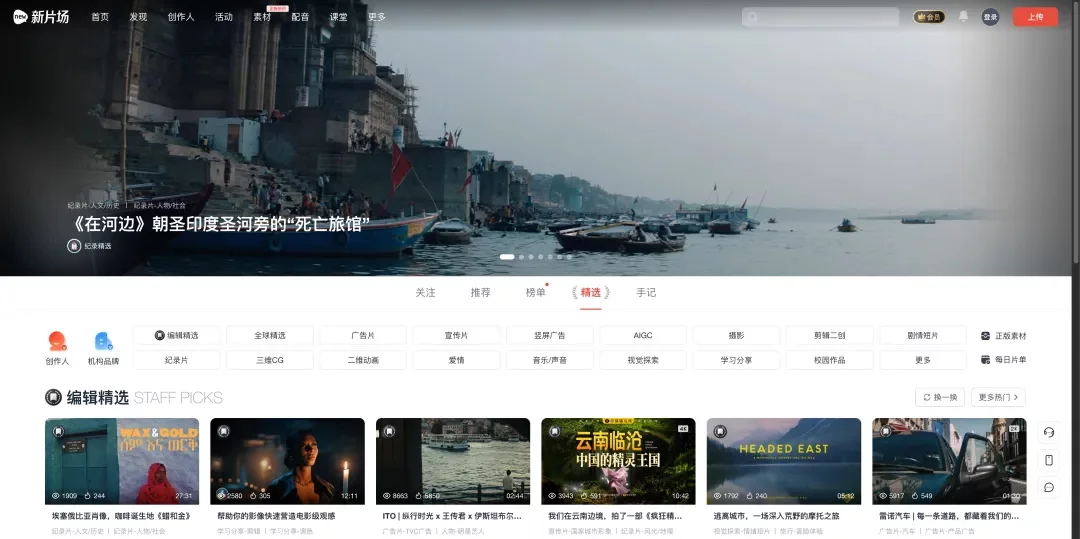The image size is (1080, 539).
Task: Open 配音 in top navigation
Action: [300, 17]
